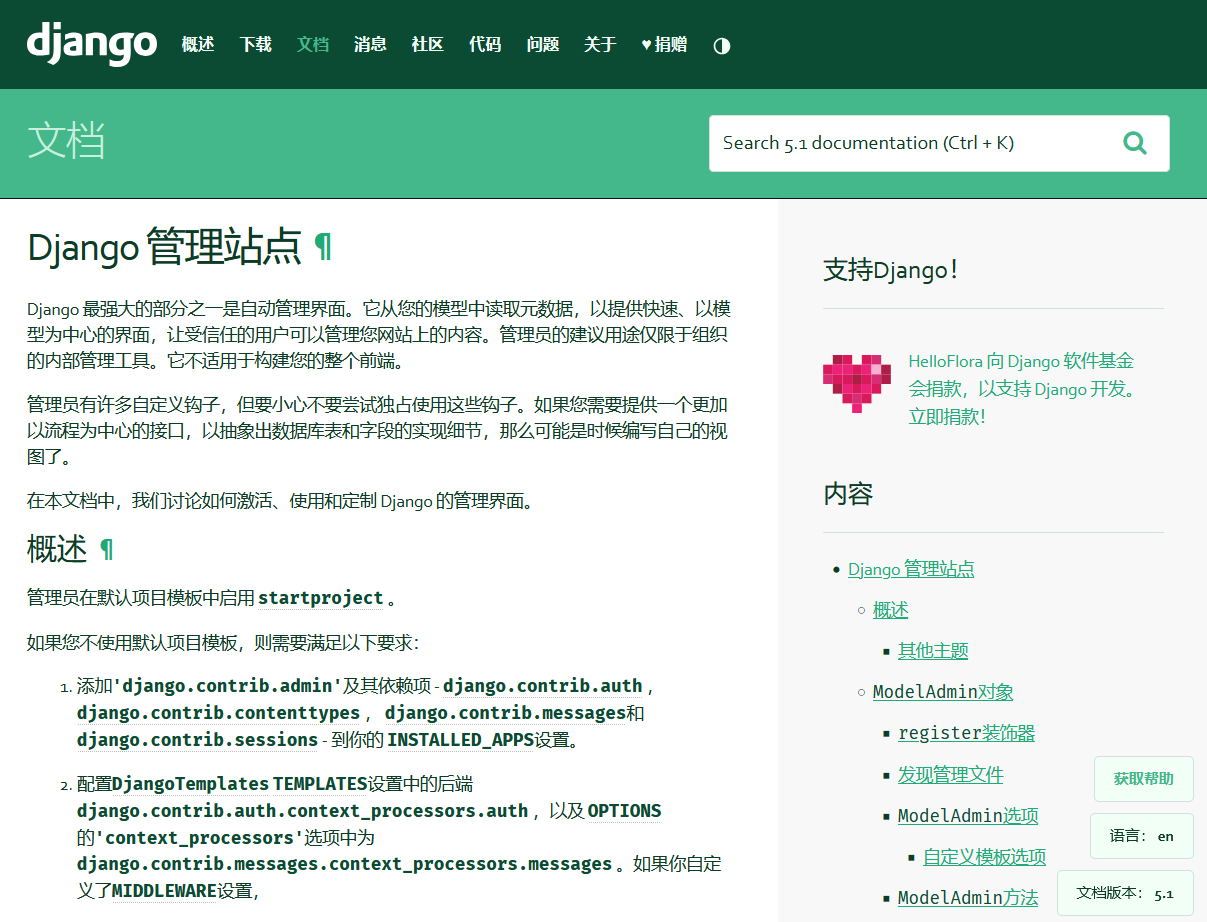The width and height of the screenshot is (1207, 922).
Task: Focus the Search 5.1 documentation field
Action: (x=910, y=143)
